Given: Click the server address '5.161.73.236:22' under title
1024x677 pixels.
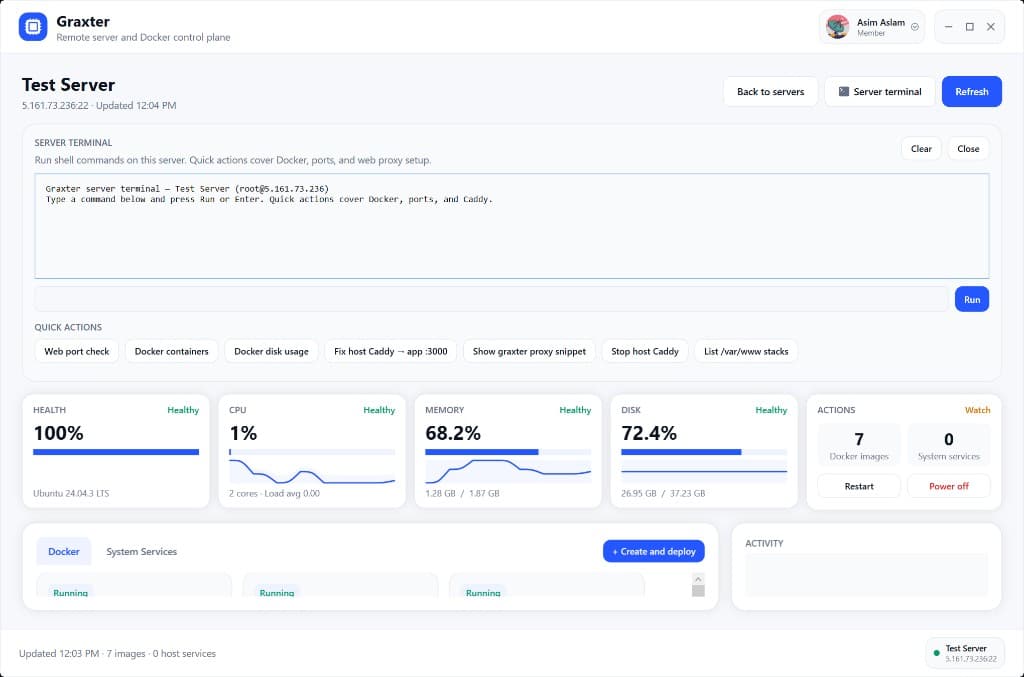Looking at the screenshot, I should tap(55, 105).
